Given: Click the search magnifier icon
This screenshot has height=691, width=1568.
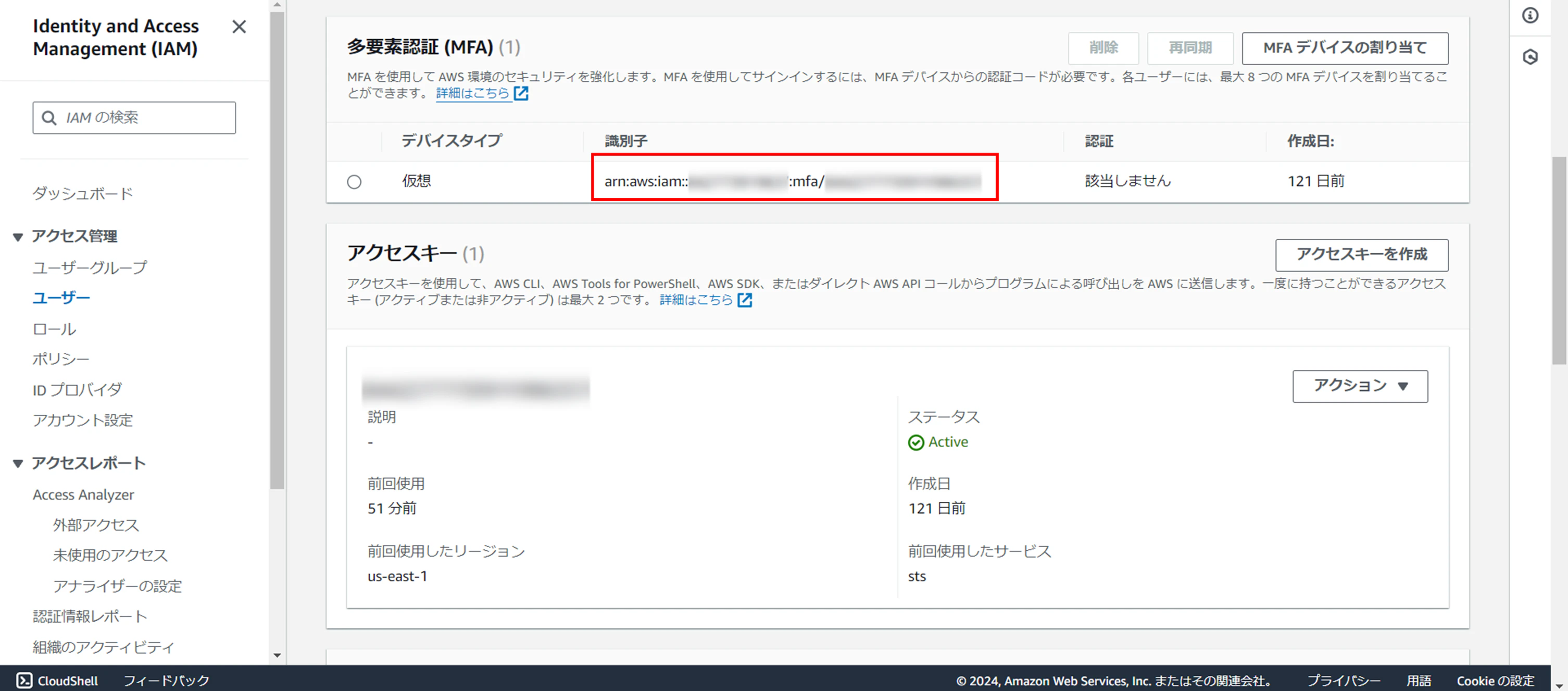Looking at the screenshot, I should (49, 118).
